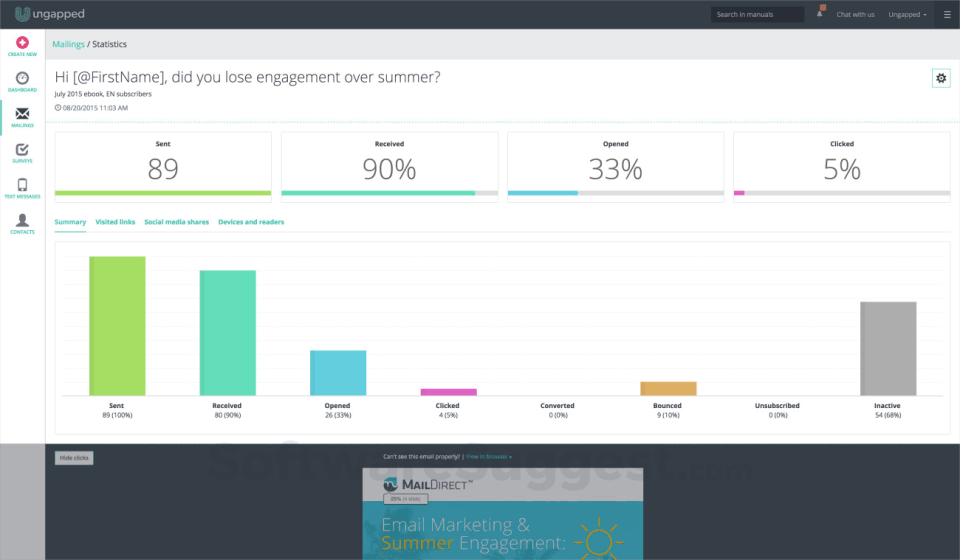Switch to Social media shares tab

[176, 222]
